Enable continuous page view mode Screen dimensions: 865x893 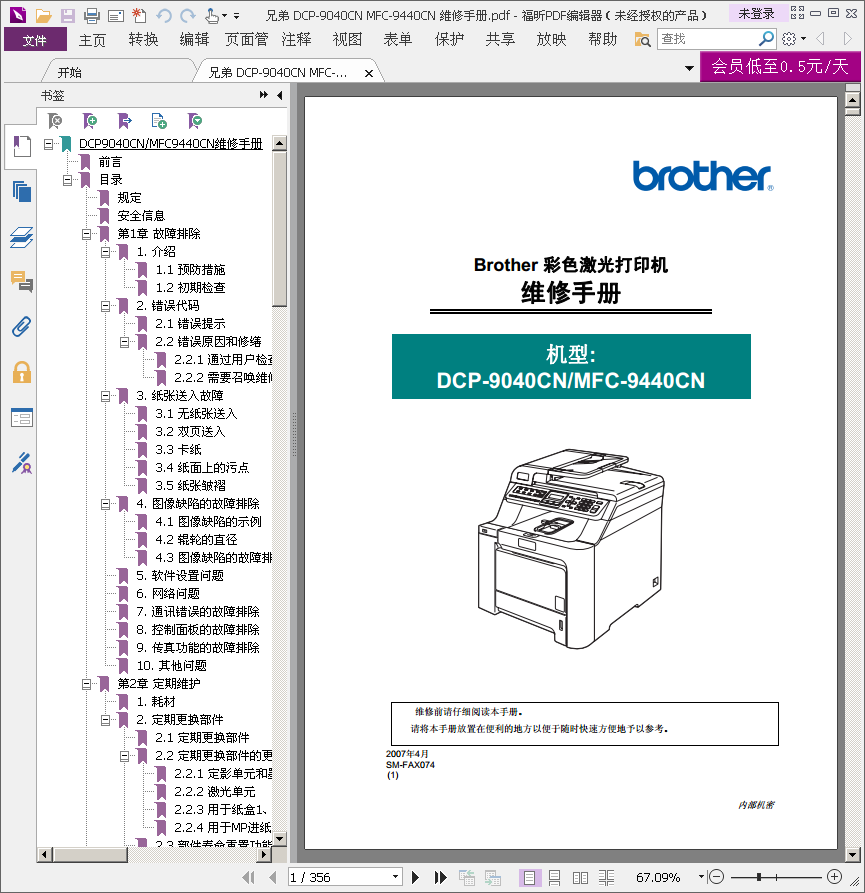554,878
